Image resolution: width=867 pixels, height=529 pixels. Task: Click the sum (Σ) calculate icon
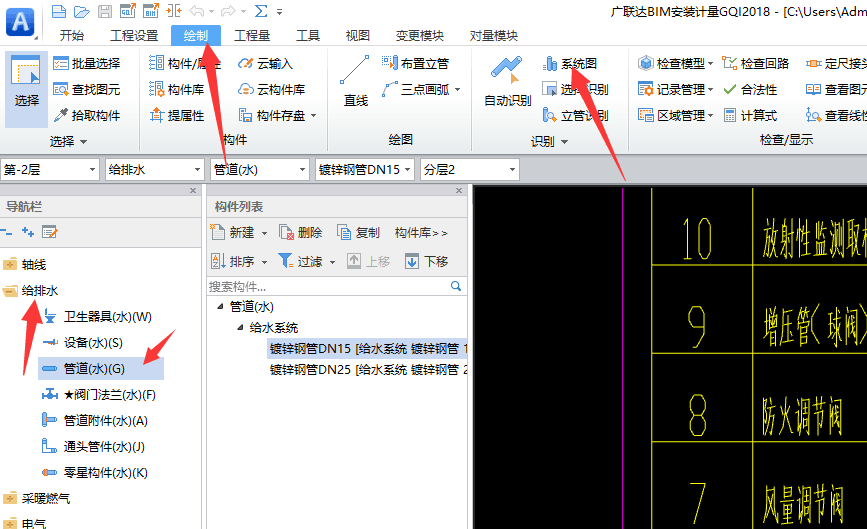coord(261,11)
